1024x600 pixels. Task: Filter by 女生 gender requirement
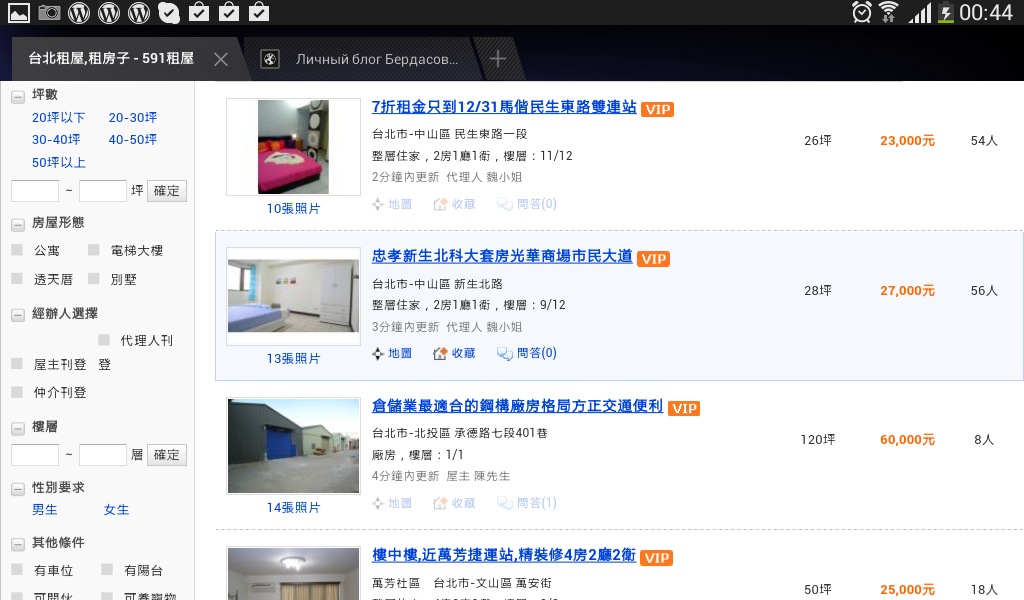click(x=116, y=510)
